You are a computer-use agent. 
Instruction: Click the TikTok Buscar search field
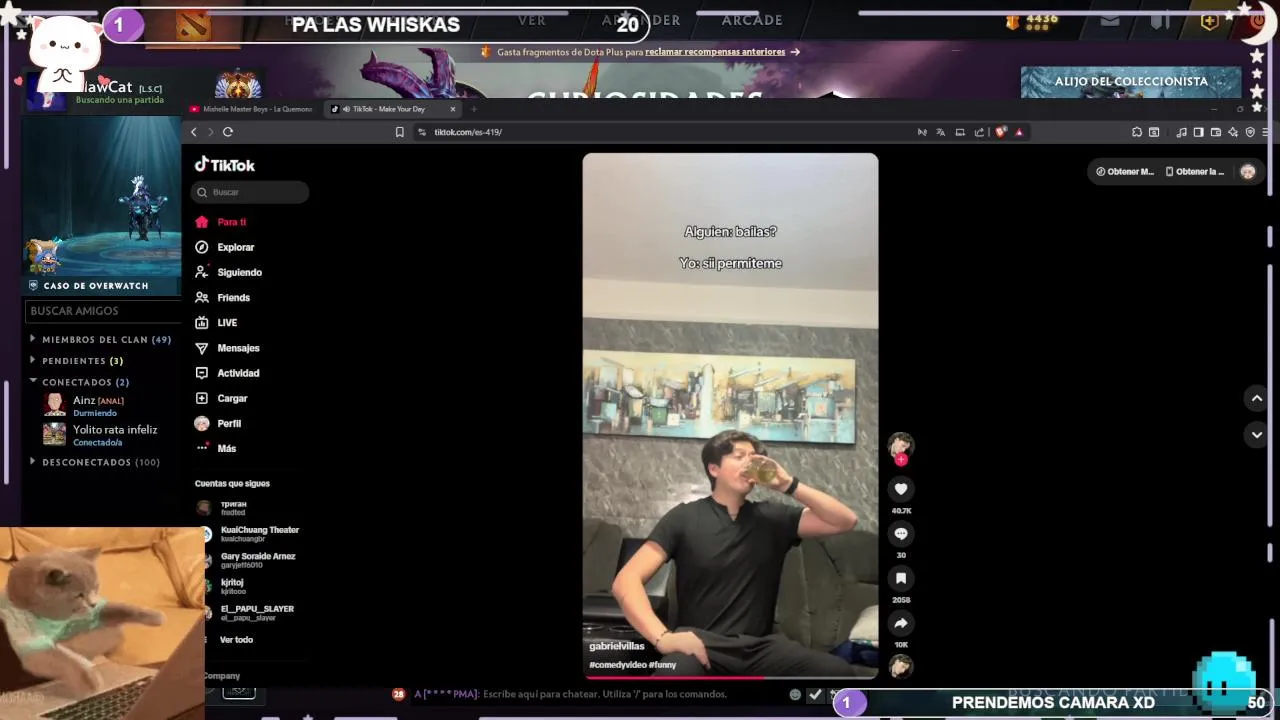250,192
